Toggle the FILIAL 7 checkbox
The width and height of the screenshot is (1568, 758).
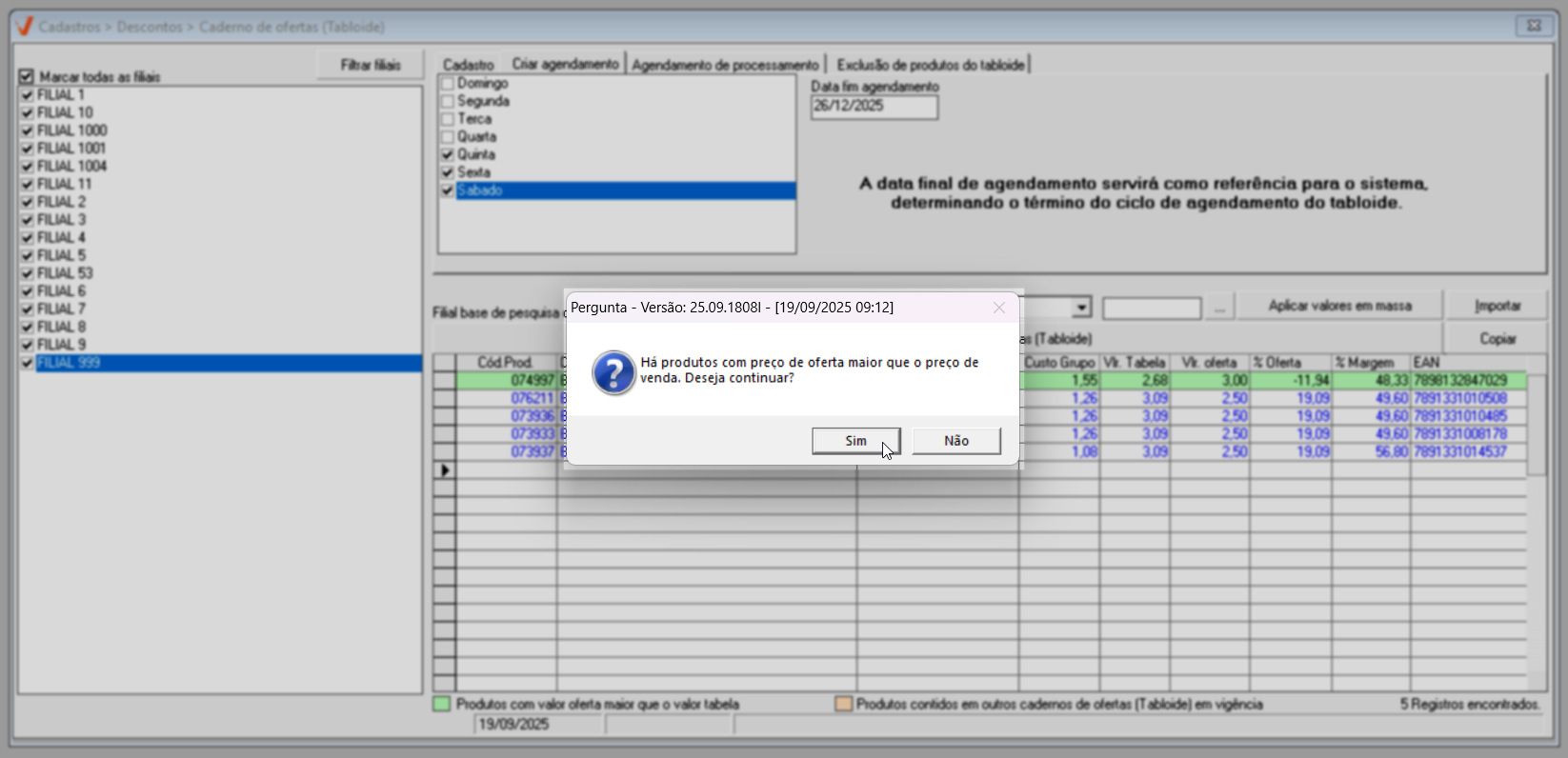pyautogui.click(x=27, y=309)
